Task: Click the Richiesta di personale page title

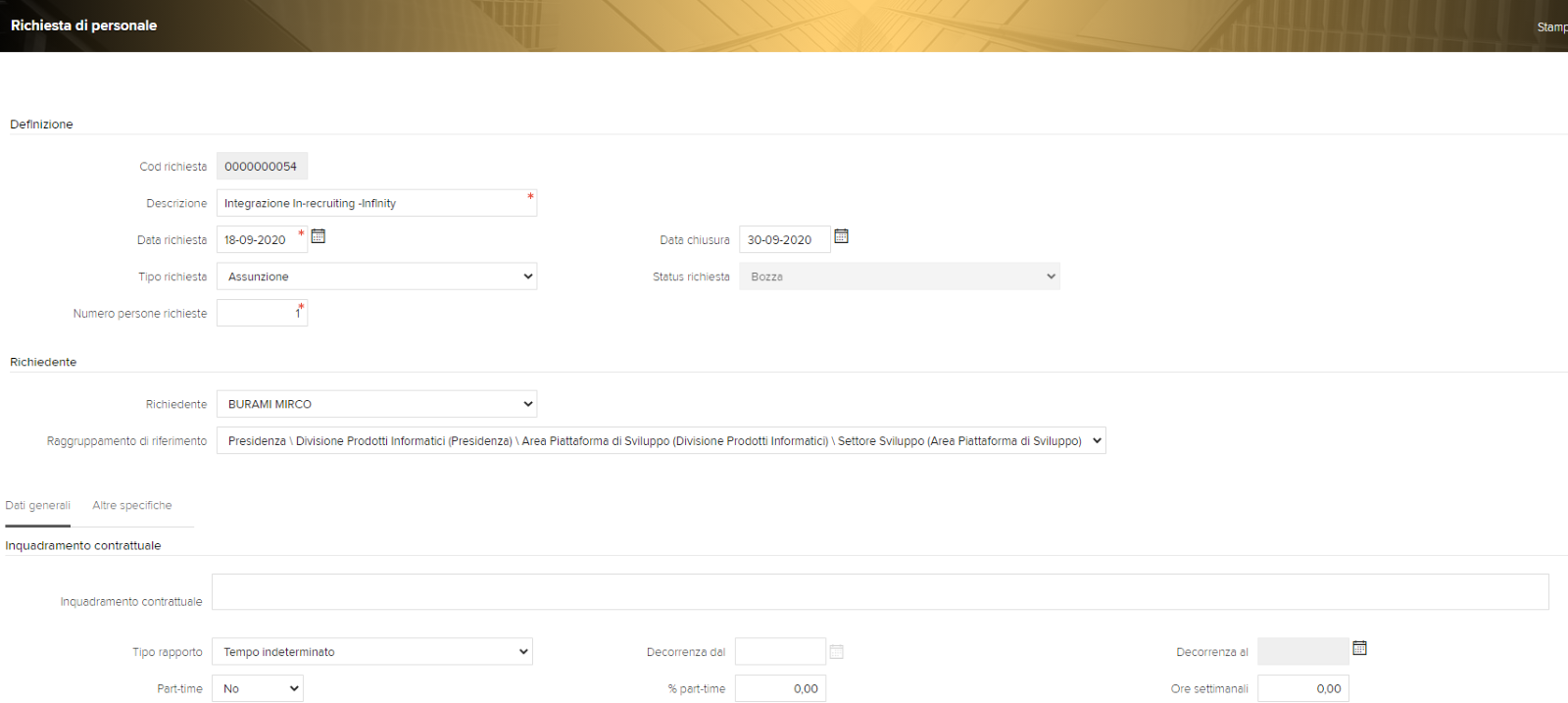Action: (84, 25)
